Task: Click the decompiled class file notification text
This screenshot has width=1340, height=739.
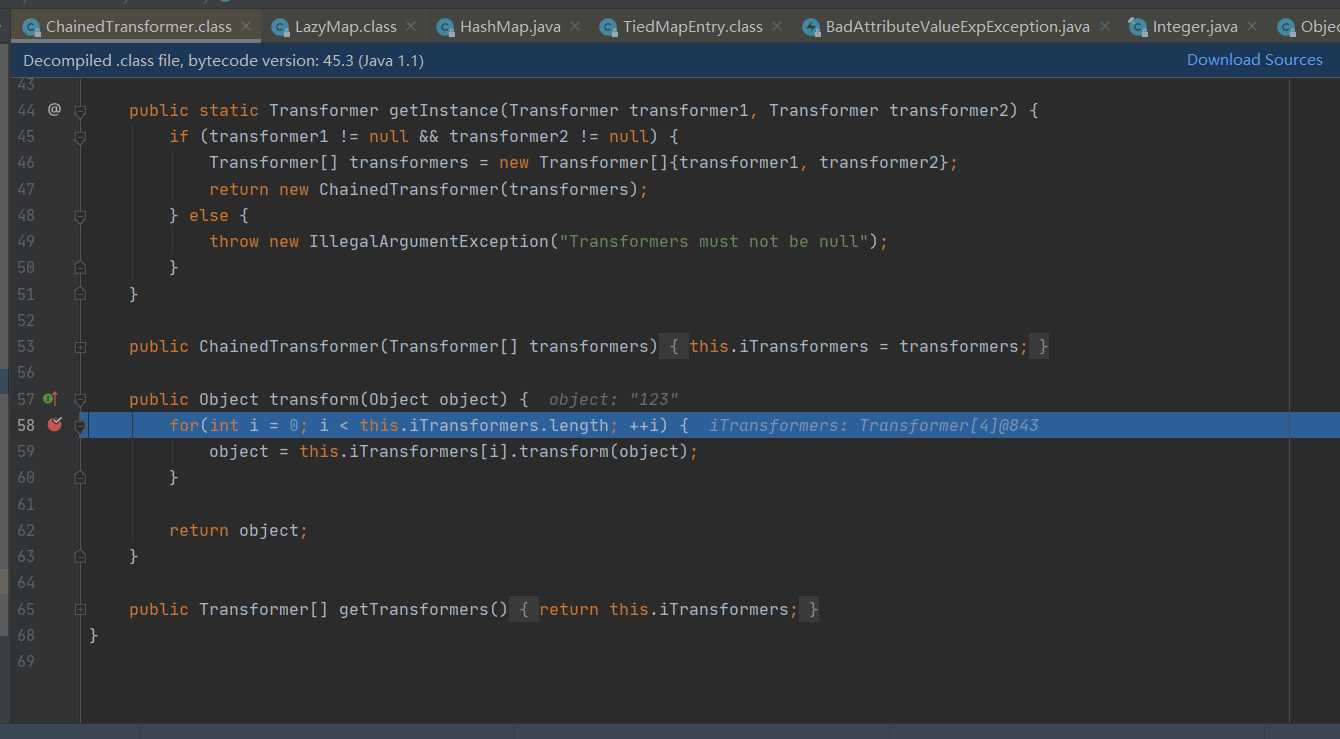Action: tap(224, 61)
